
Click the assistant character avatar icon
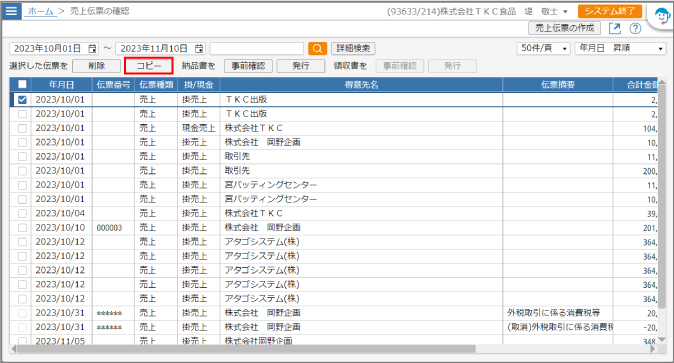click(662, 17)
